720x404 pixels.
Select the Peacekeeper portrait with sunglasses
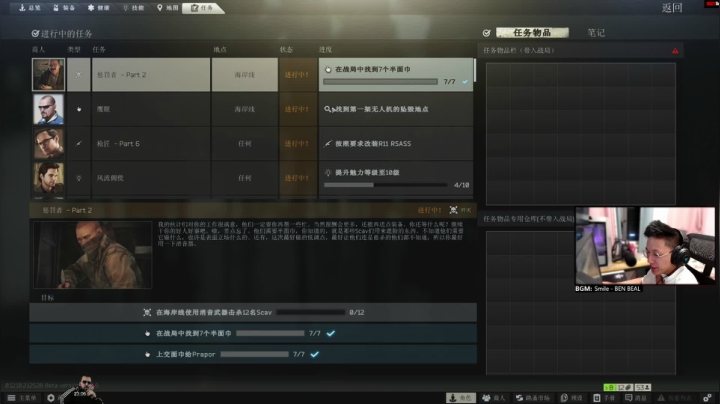[48, 109]
